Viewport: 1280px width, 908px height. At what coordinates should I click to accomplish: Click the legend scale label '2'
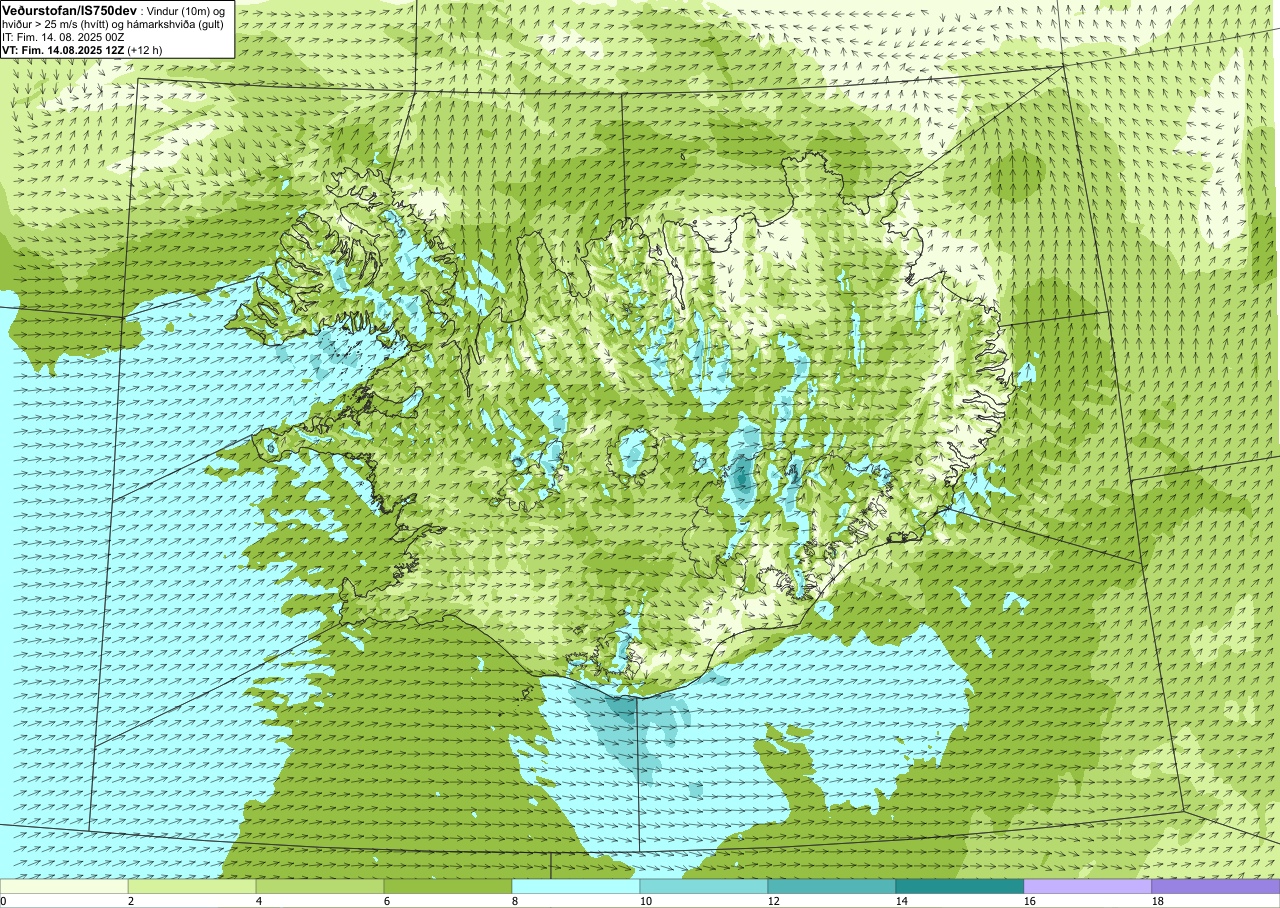tap(131, 901)
